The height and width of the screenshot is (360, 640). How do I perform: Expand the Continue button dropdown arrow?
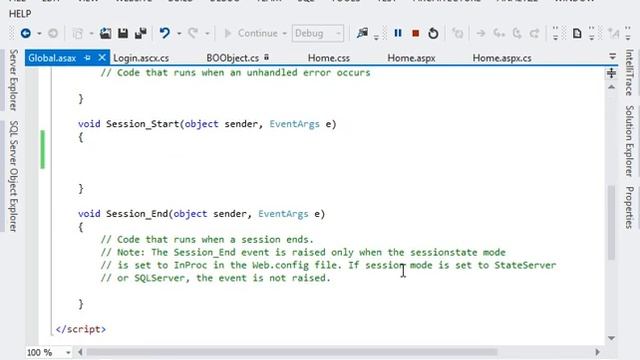pos(284,33)
